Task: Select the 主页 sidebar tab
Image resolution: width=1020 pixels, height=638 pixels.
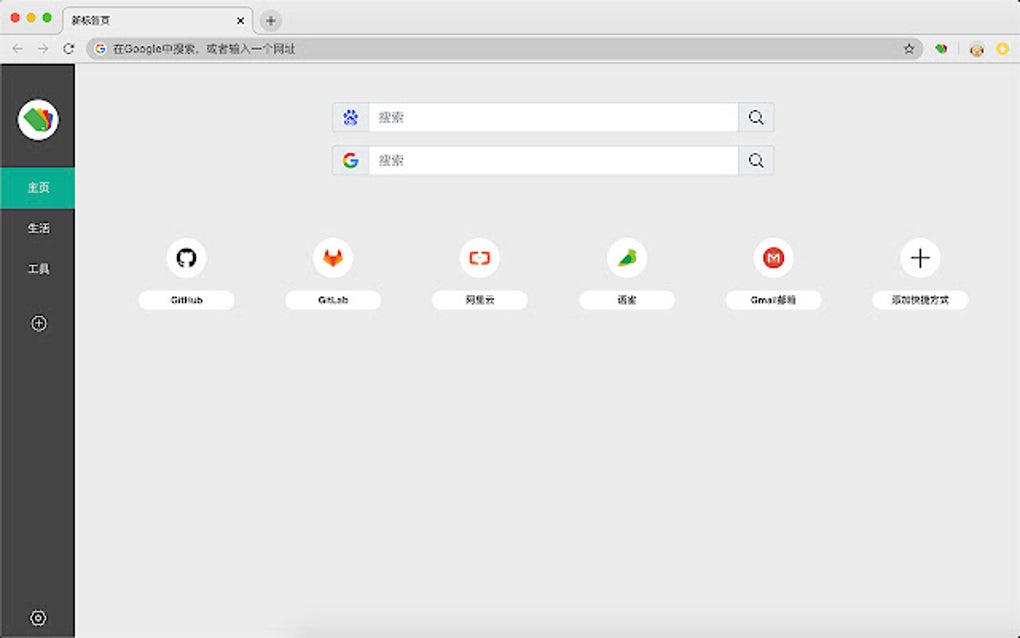Action: pos(38,188)
